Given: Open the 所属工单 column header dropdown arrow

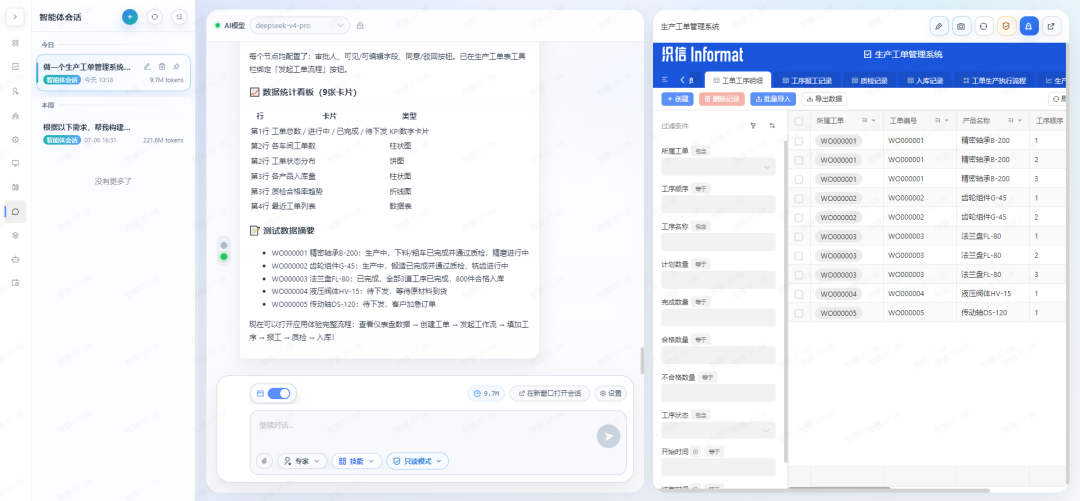Looking at the screenshot, I should pos(874,121).
